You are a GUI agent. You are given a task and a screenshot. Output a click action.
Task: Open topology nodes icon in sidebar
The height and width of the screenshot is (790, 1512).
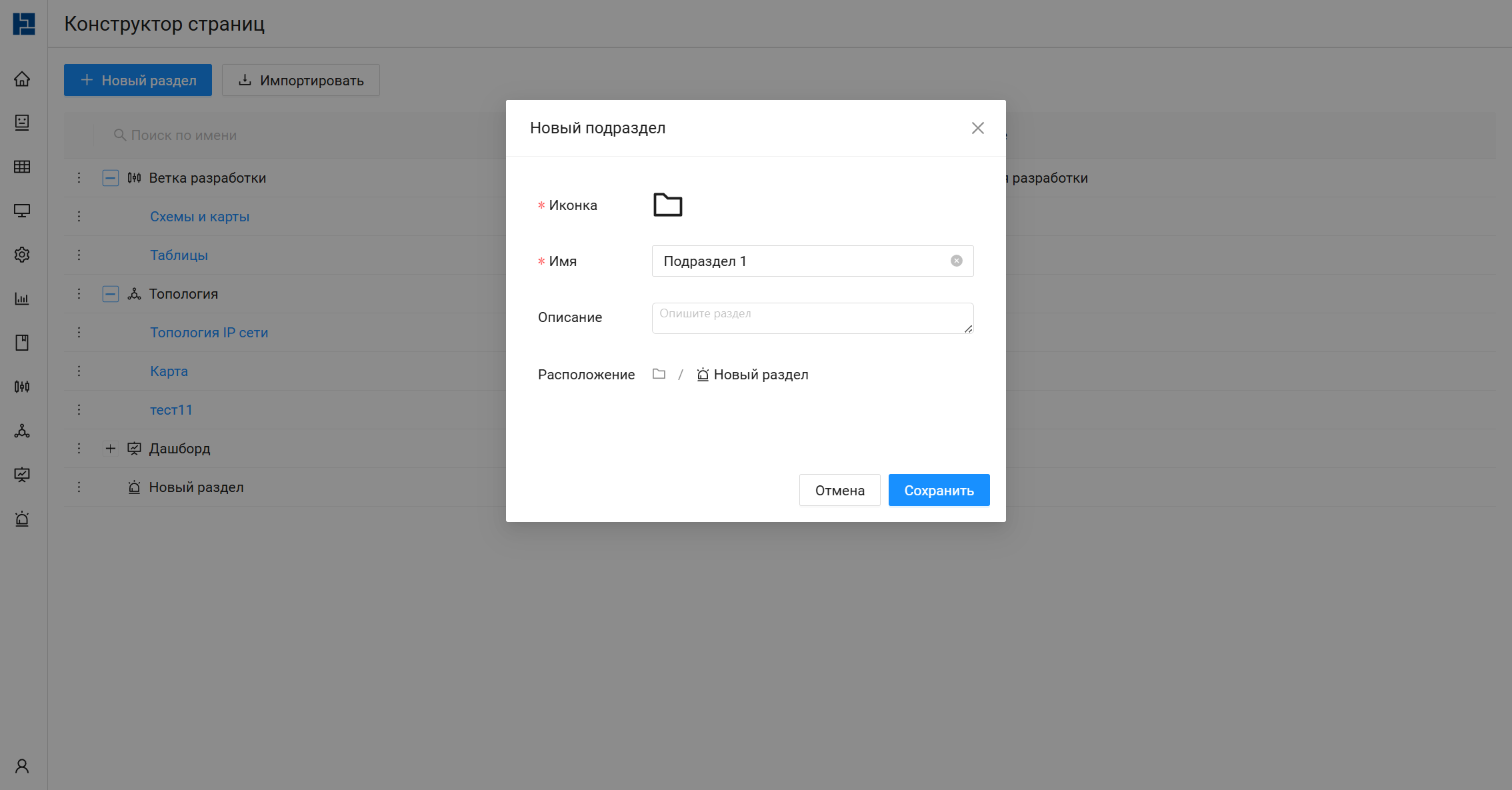[x=22, y=431]
